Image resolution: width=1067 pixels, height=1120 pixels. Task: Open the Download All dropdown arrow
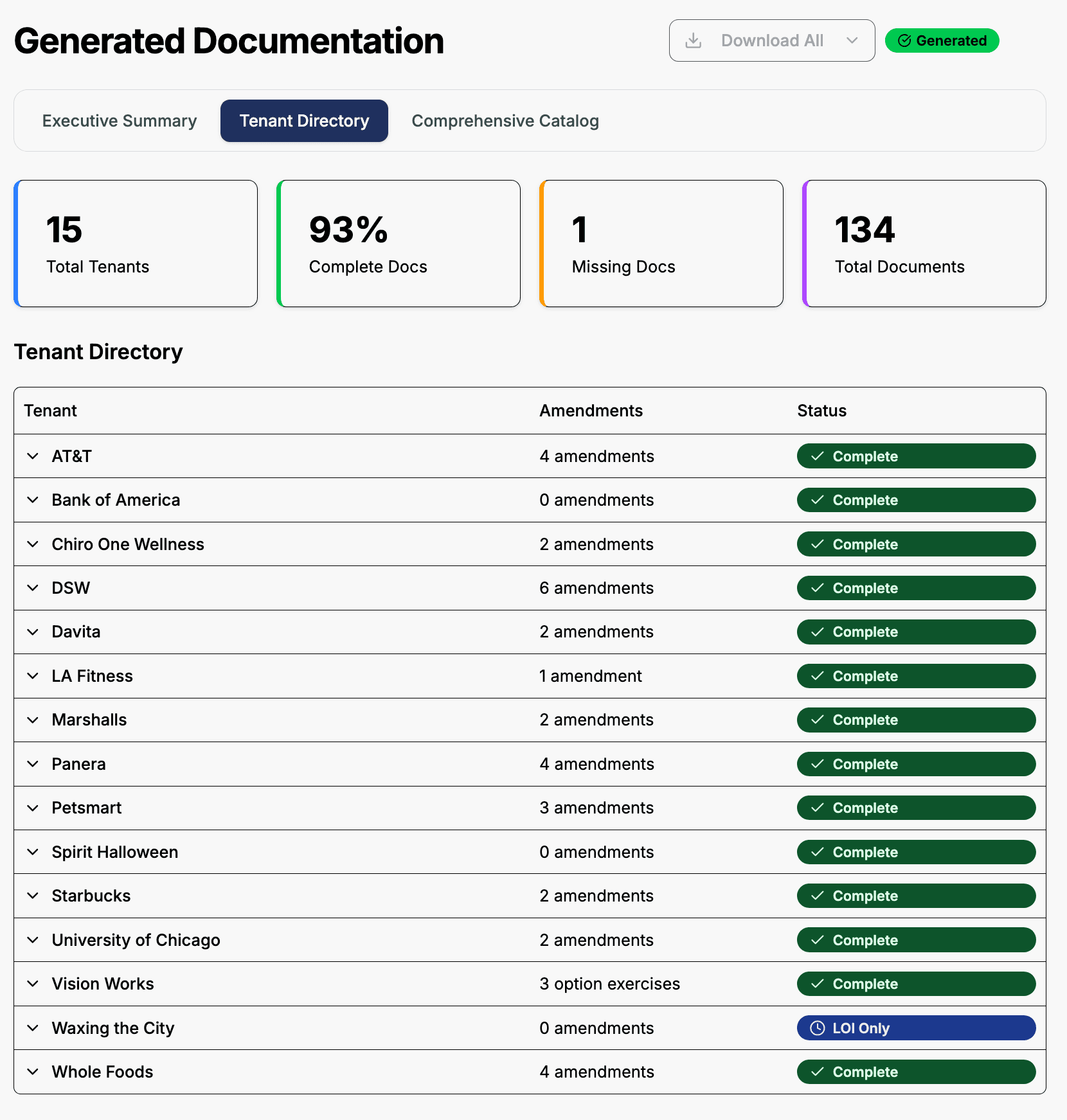coord(853,40)
